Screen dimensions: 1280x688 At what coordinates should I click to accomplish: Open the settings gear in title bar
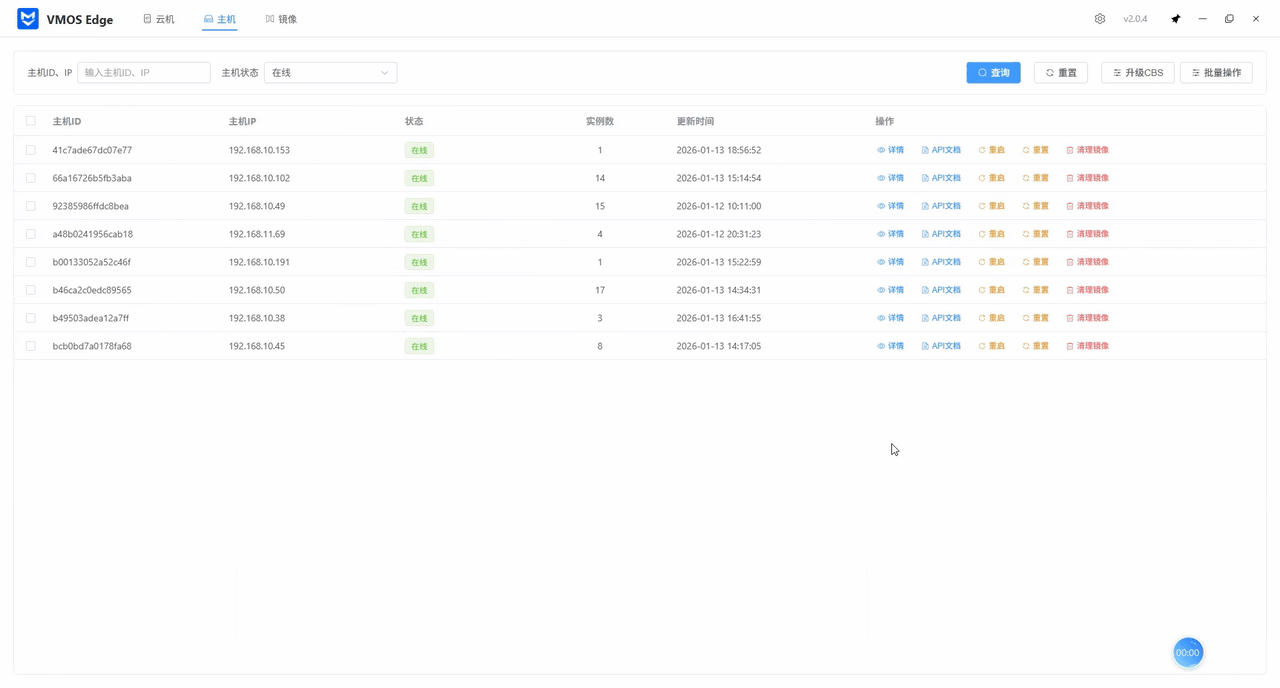tap(1099, 19)
